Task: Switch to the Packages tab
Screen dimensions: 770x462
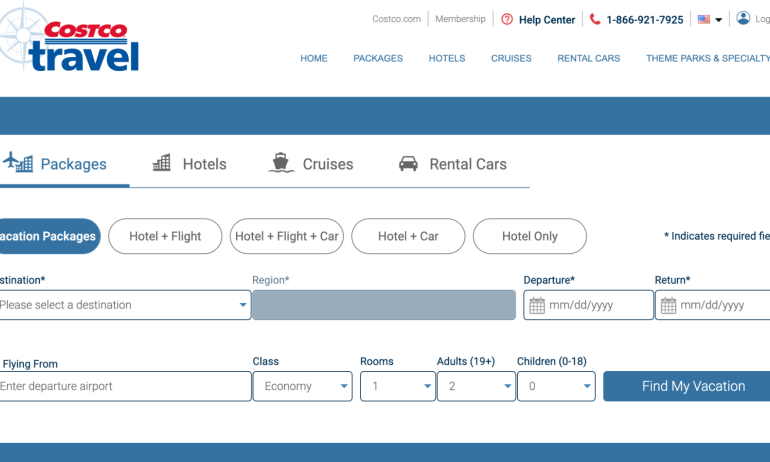Action: [x=64, y=164]
